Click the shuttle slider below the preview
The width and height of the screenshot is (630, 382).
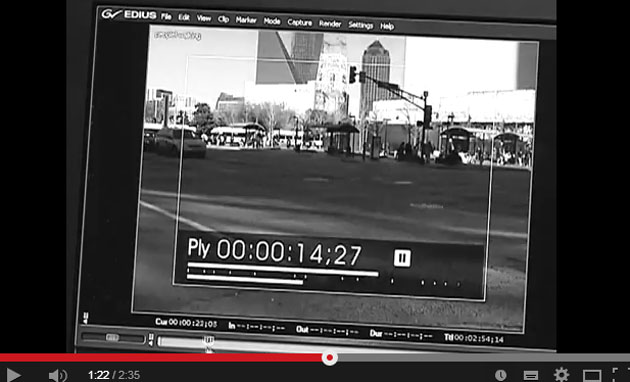pos(112,337)
